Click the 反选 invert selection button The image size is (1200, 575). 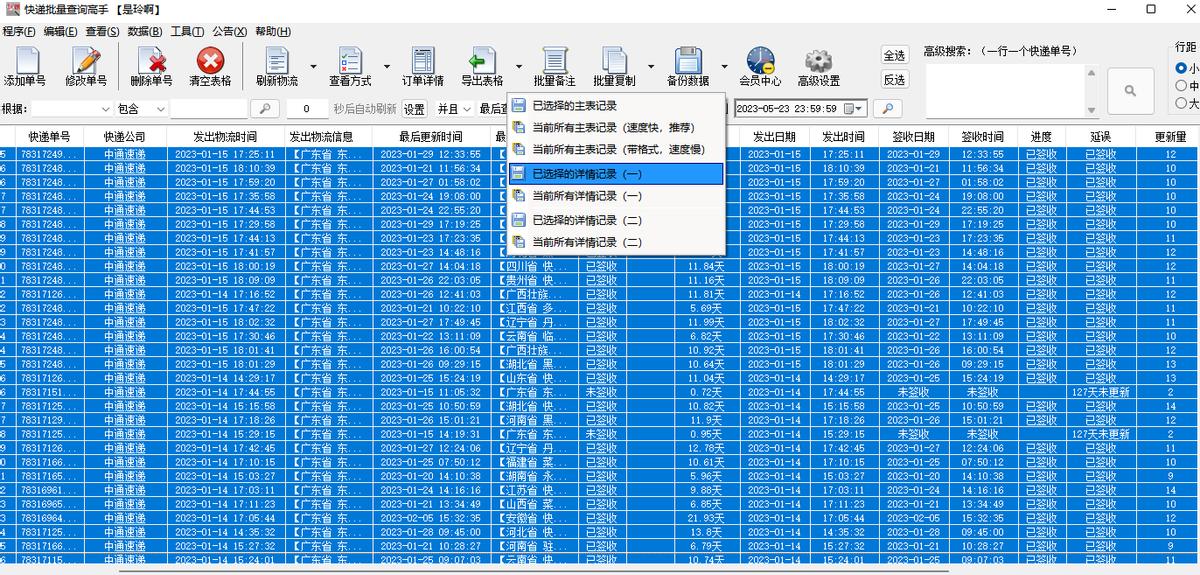click(894, 80)
